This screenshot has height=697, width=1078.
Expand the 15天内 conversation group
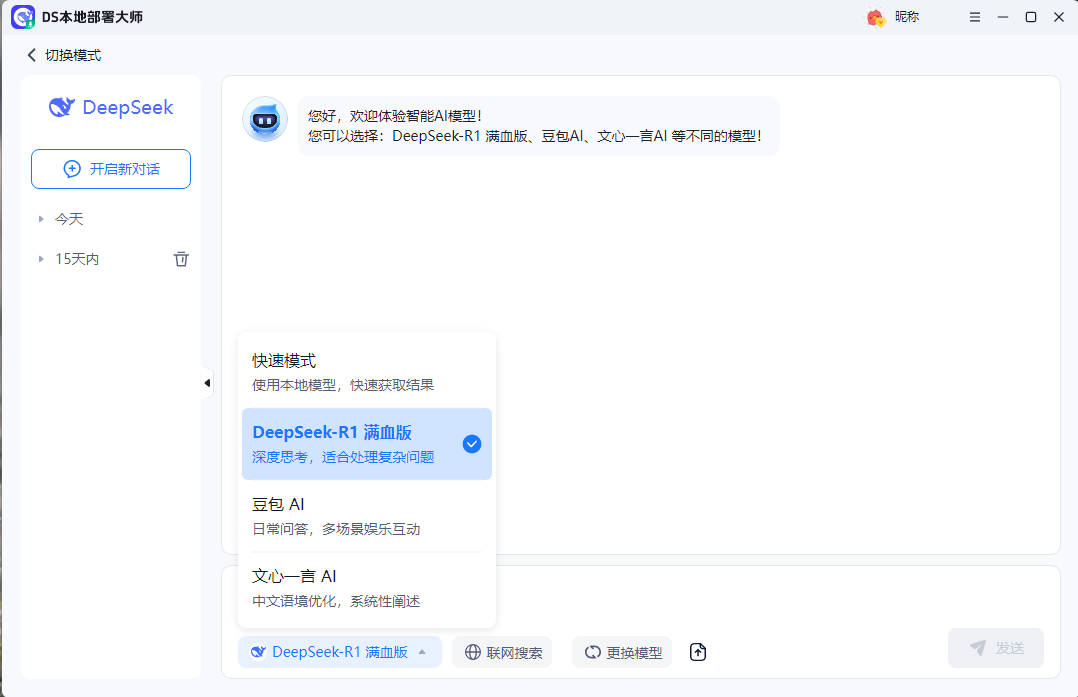pos(41,258)
